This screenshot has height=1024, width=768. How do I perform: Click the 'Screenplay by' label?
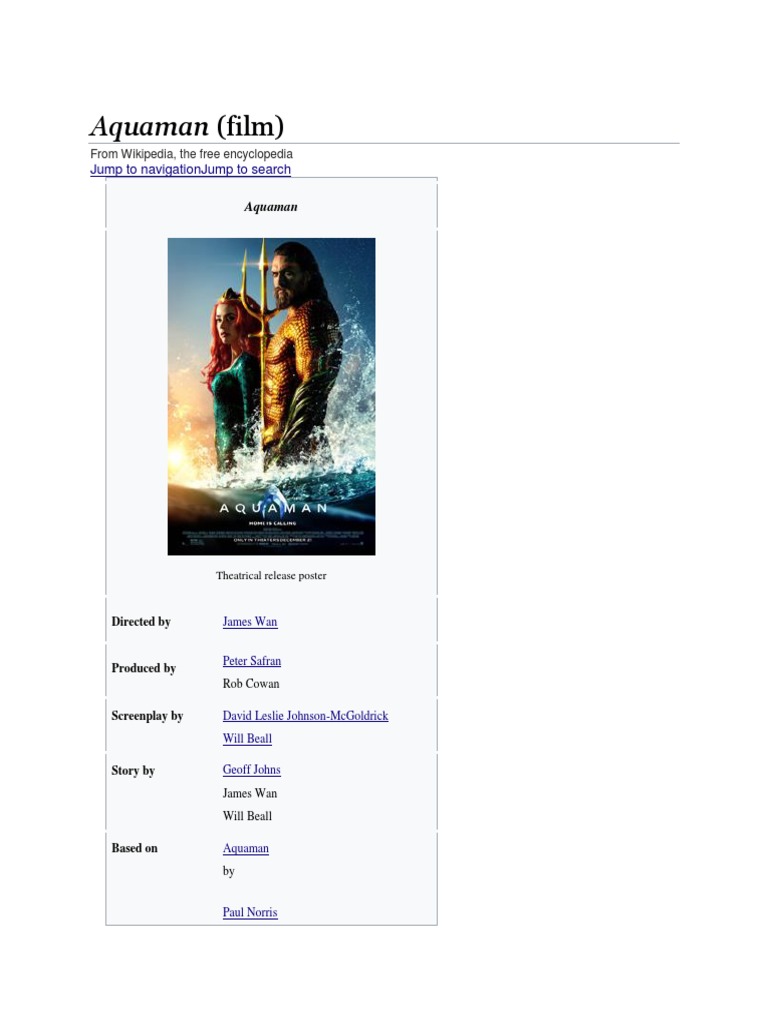(147, 716)
